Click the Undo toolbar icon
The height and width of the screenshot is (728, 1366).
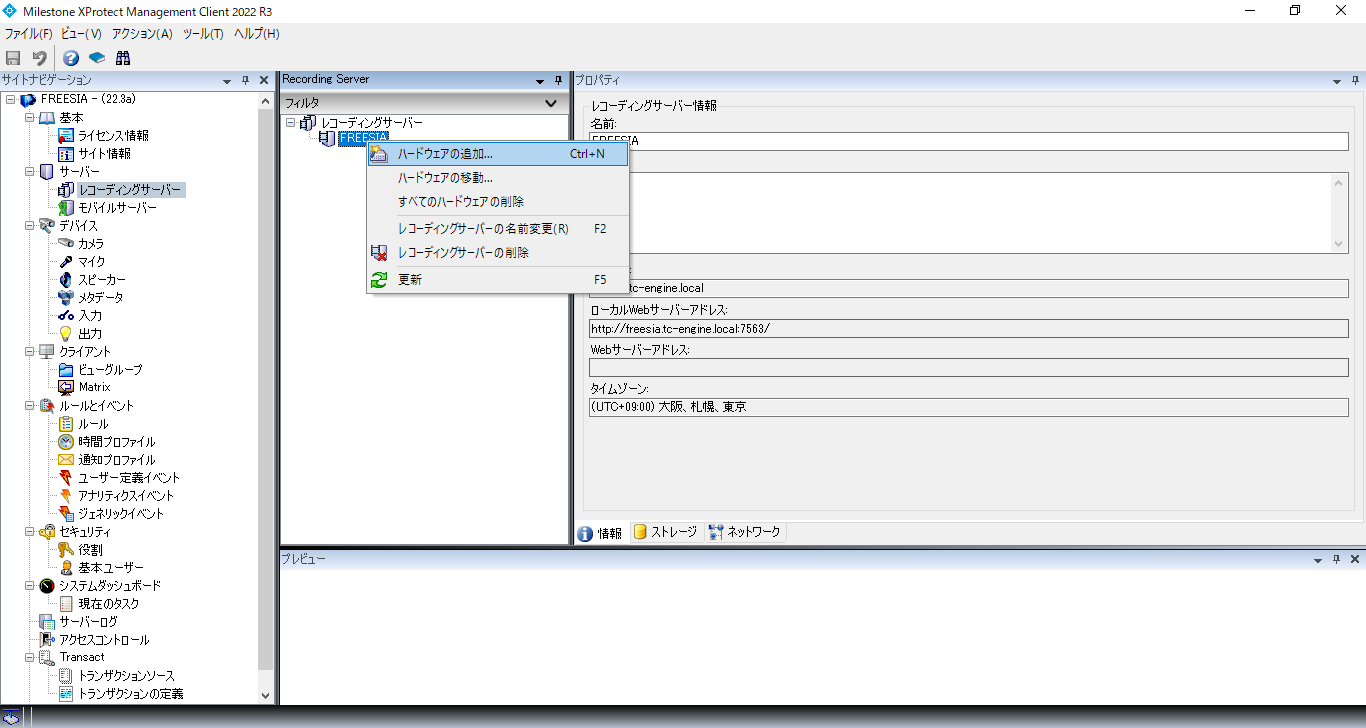tap(39, 58)
